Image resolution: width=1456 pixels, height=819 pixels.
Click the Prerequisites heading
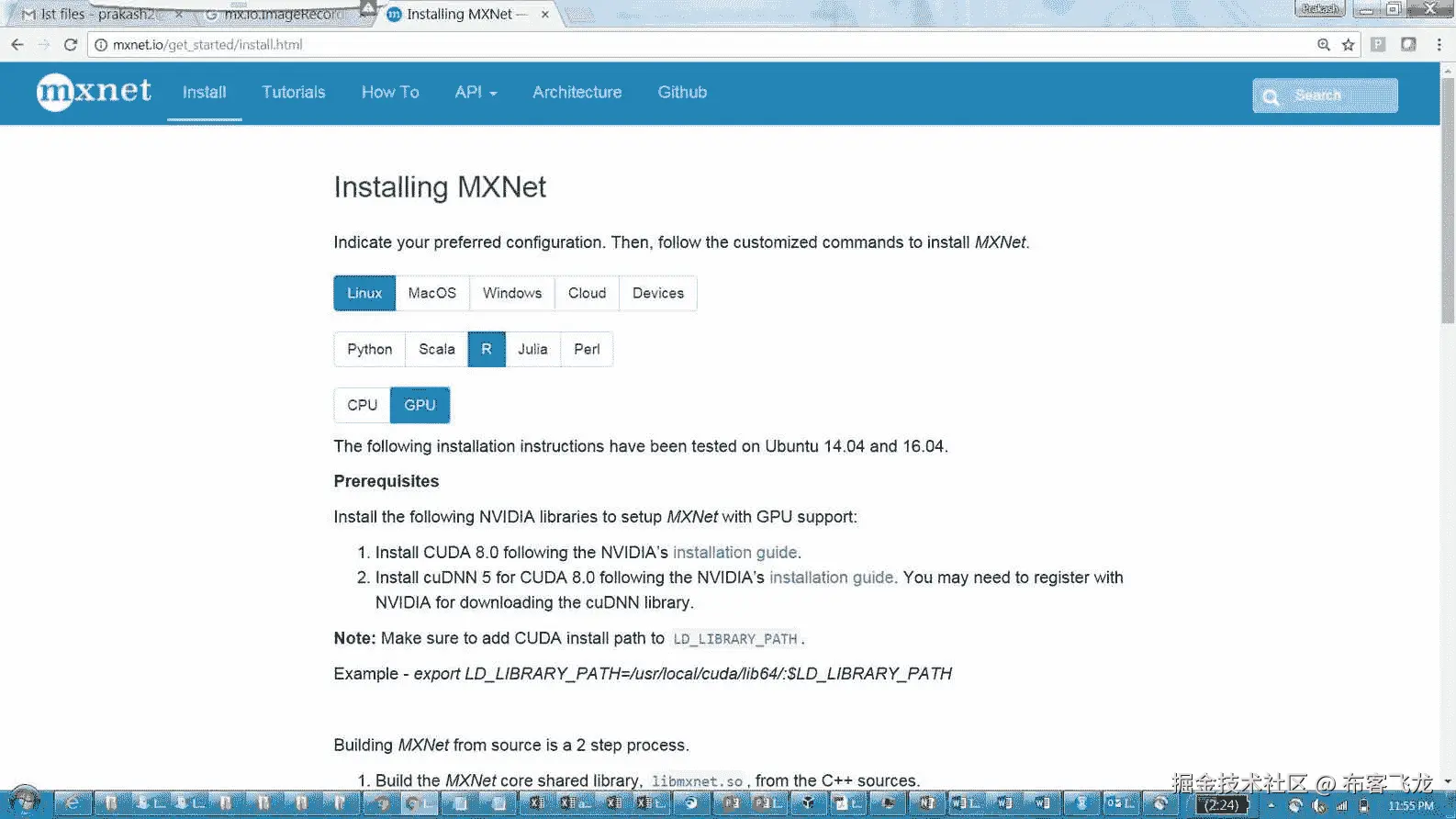(386, 481)
